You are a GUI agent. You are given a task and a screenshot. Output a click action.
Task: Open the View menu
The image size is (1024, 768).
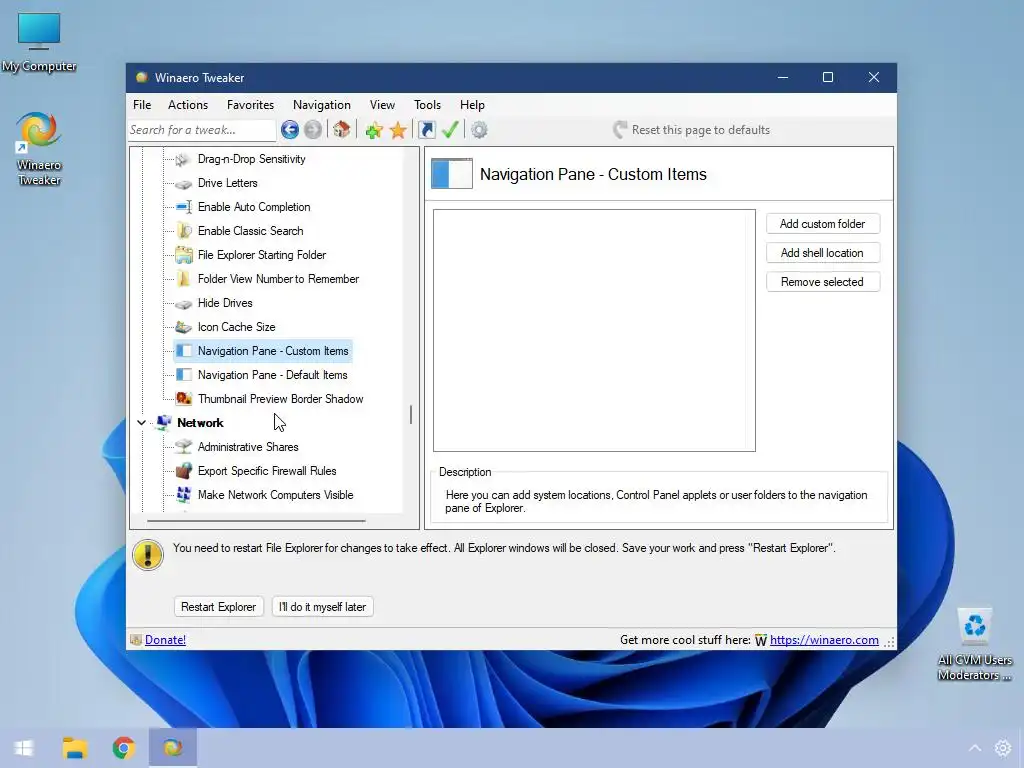point(382,104)
